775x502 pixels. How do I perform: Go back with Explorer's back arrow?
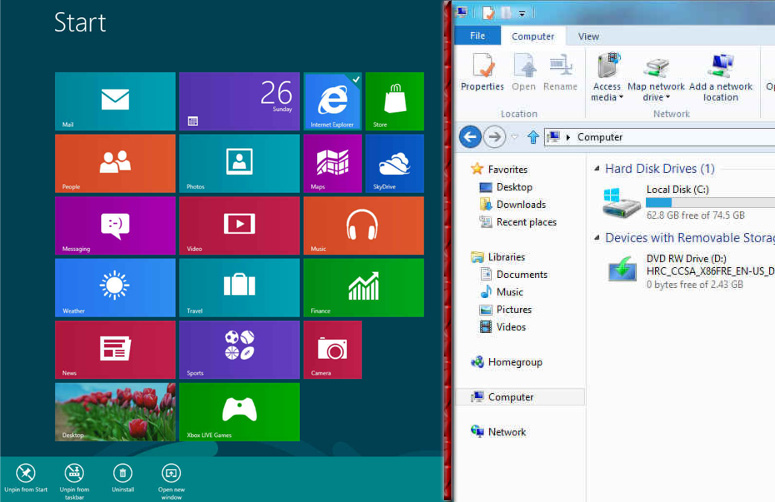(470, 136)
